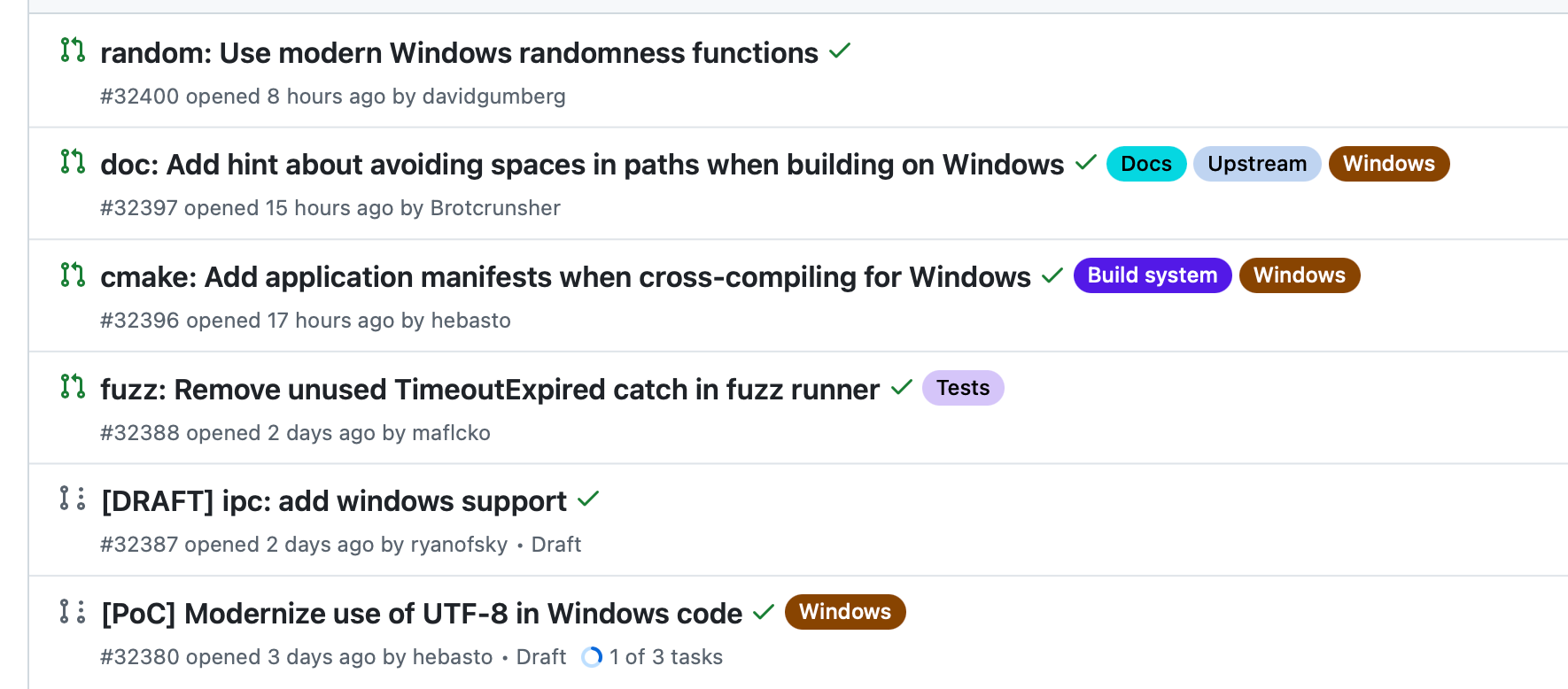The height and width of the screenshot is (689, 1568).
Task: Select the Tests label
Action: pyautogui.click(x=963, y=388)
